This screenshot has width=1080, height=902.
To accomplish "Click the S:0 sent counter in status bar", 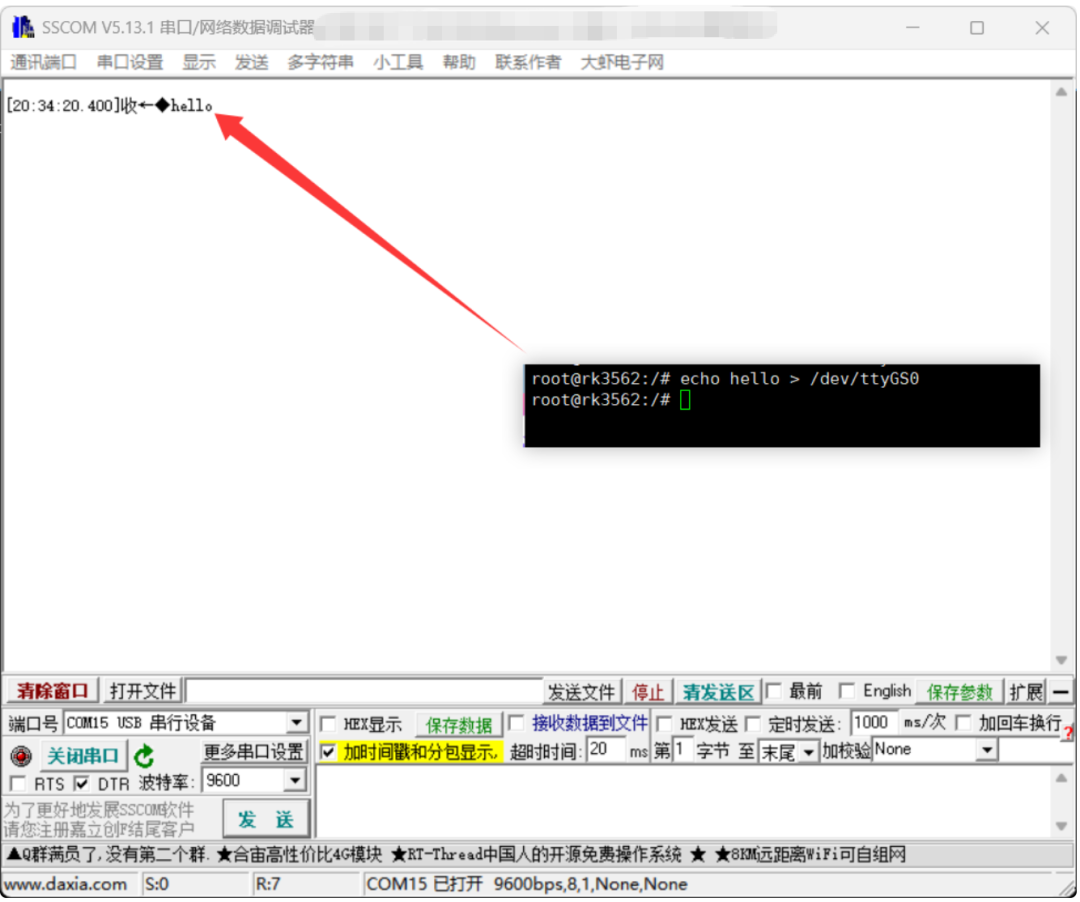I will click(156, 885).
